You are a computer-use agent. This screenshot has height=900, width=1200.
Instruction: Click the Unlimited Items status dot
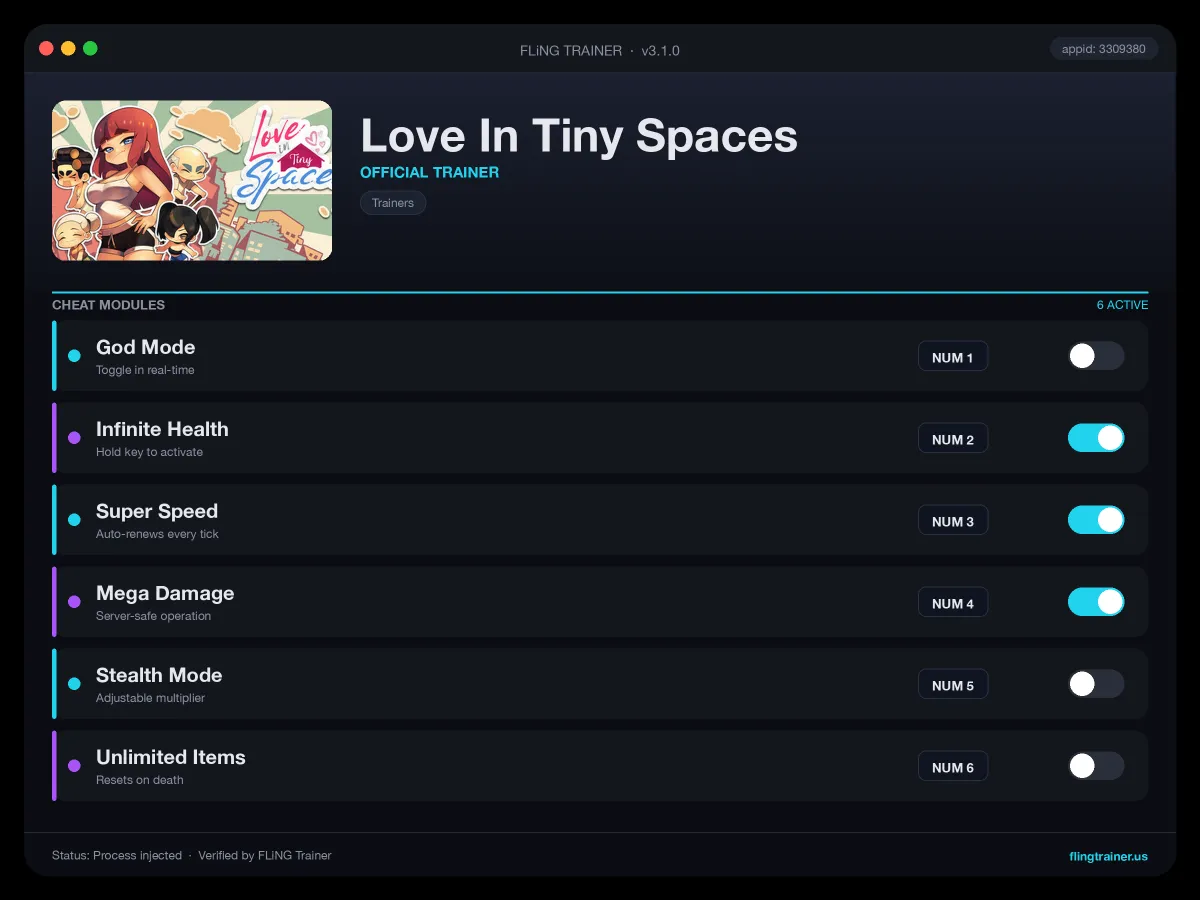[74, 766]
